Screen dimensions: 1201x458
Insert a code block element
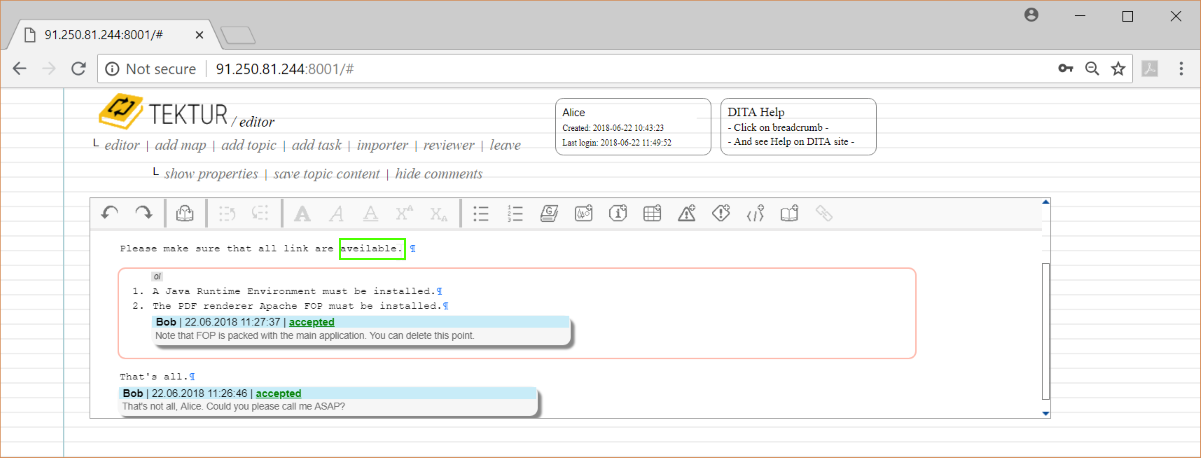click(755, 213)
